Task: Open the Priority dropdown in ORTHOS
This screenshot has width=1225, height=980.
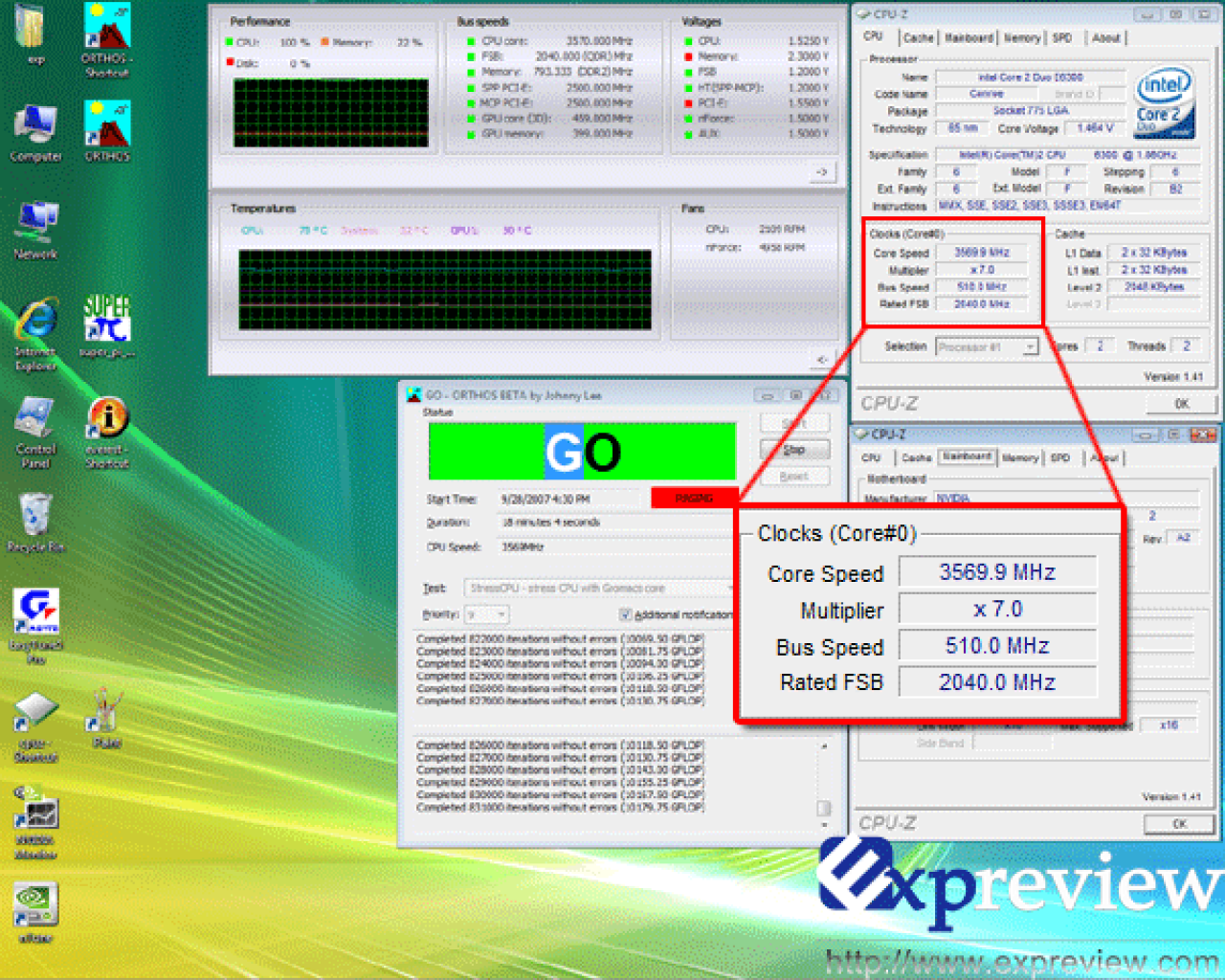Action: pos(487,614)
